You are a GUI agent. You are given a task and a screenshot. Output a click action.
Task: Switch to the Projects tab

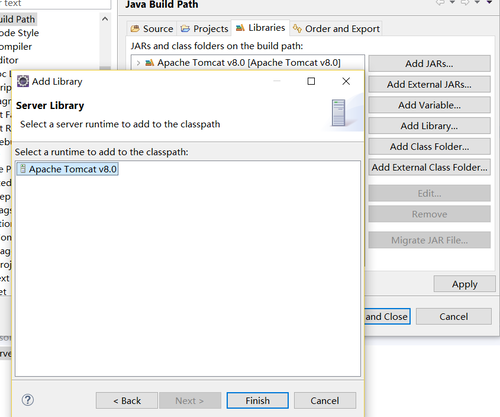[204, 29]
